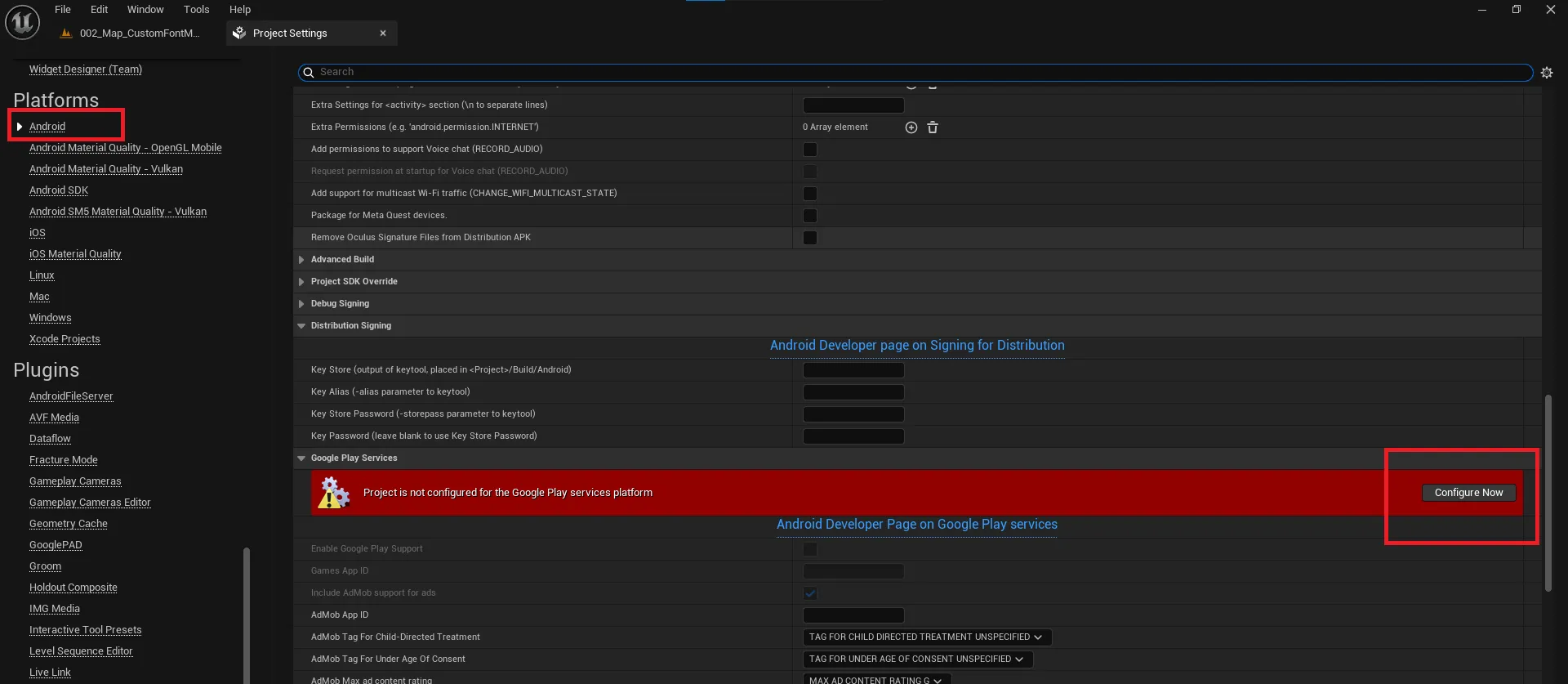Viewport: 1568px width, 684px height.
Task: Open Android Developer Page on Google Play services
Action: click(917, 525)
